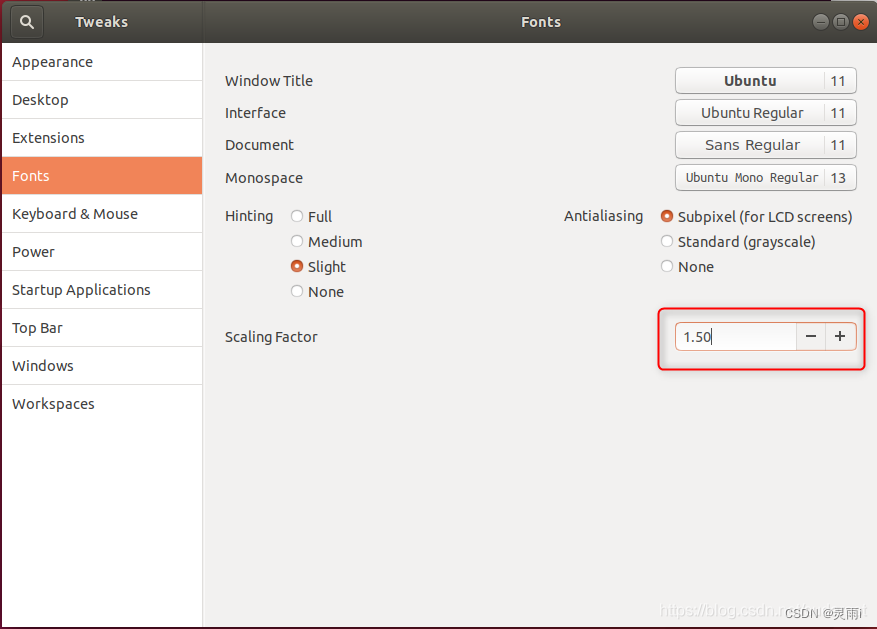Image resolution: width=877 pixels, height=629 pixels.
Task: Click the Hinting label
Action: (249, 216)
